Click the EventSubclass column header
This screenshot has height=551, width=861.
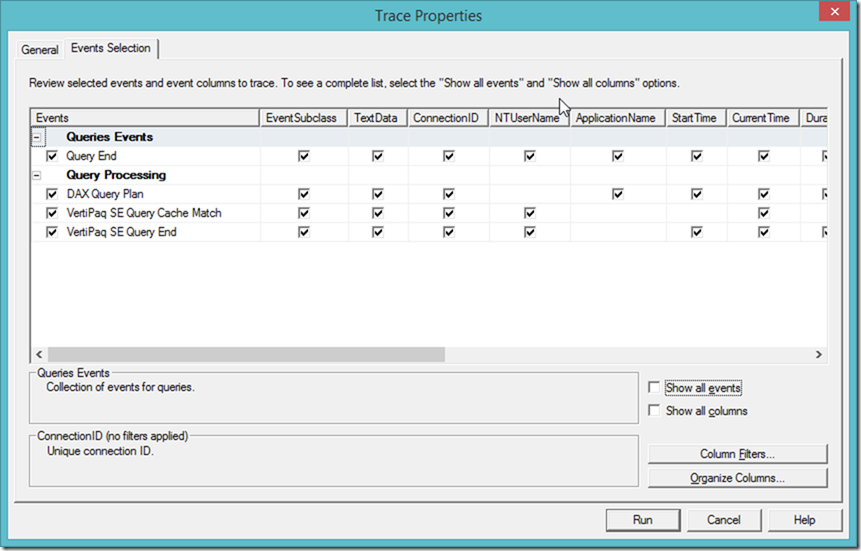304,118
